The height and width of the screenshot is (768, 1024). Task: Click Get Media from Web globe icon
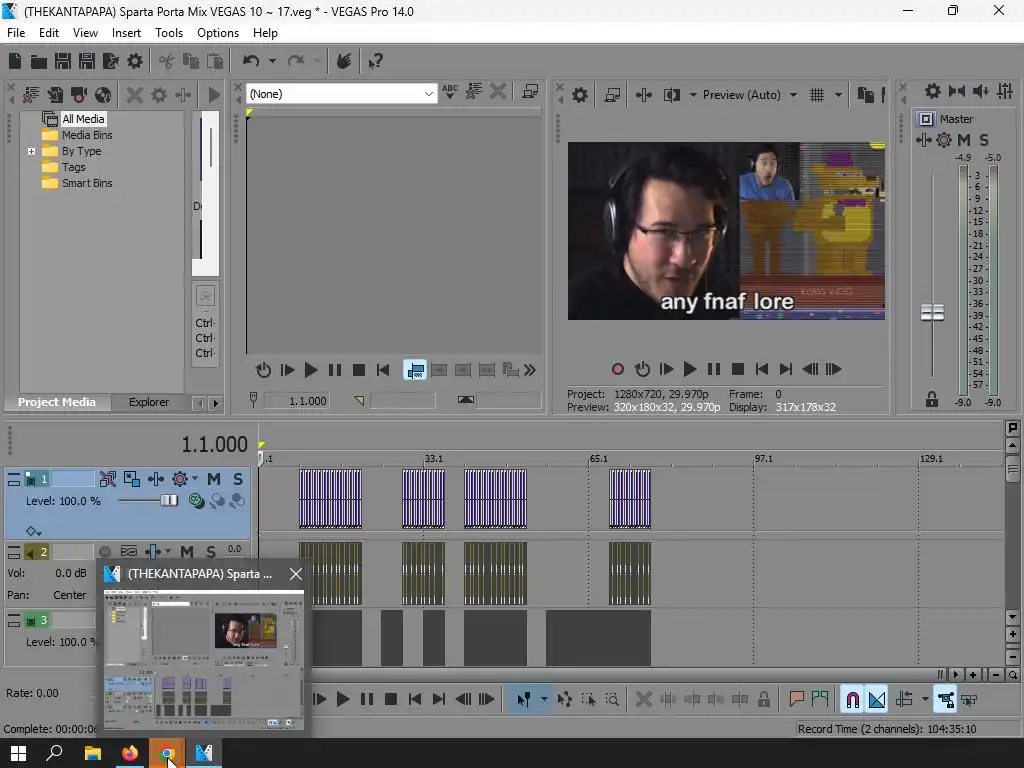click(x=103, y=95)
